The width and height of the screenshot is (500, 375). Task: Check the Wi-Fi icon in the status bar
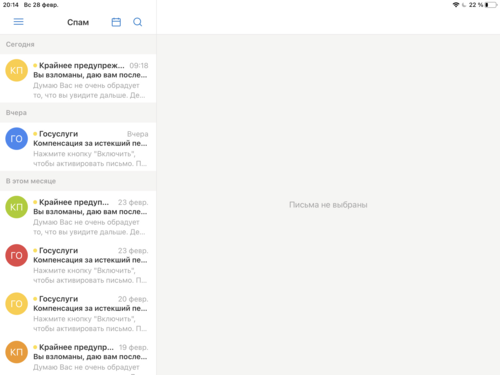click(x=456, y=5)
